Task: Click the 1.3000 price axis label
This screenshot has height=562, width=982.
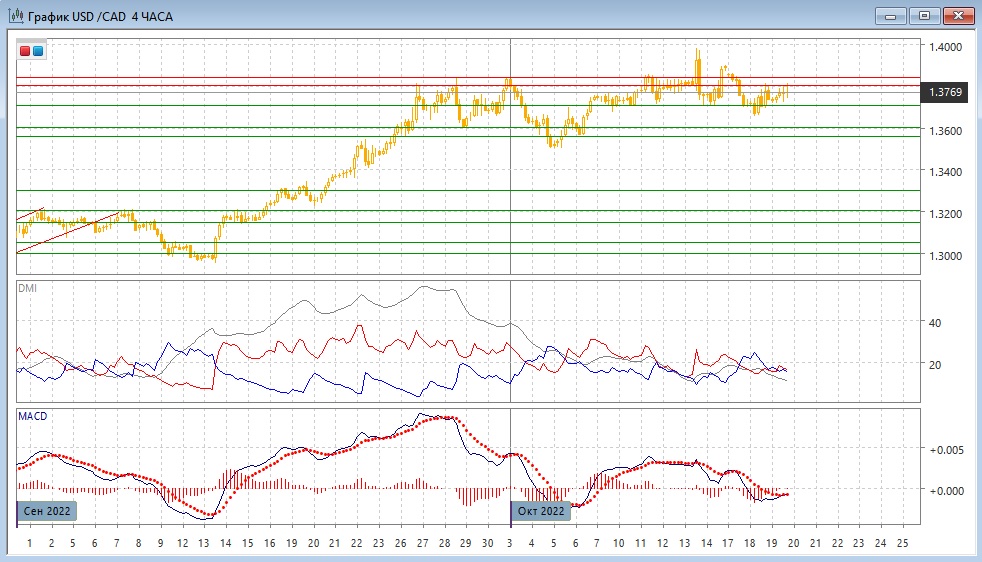Action: 945,256
